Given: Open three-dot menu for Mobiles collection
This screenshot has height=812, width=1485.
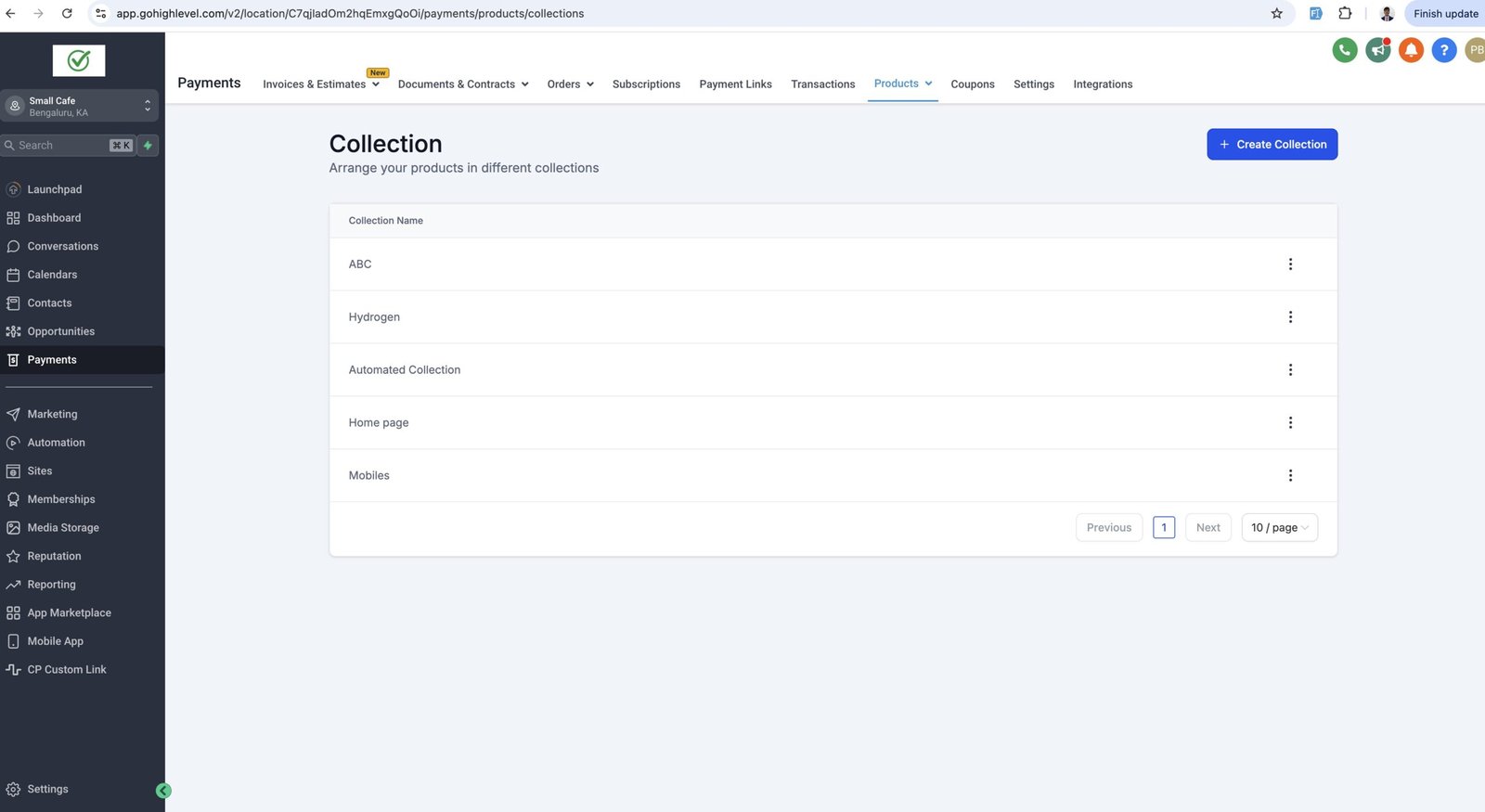Looking at the screenshot, I should (1289, 476).
